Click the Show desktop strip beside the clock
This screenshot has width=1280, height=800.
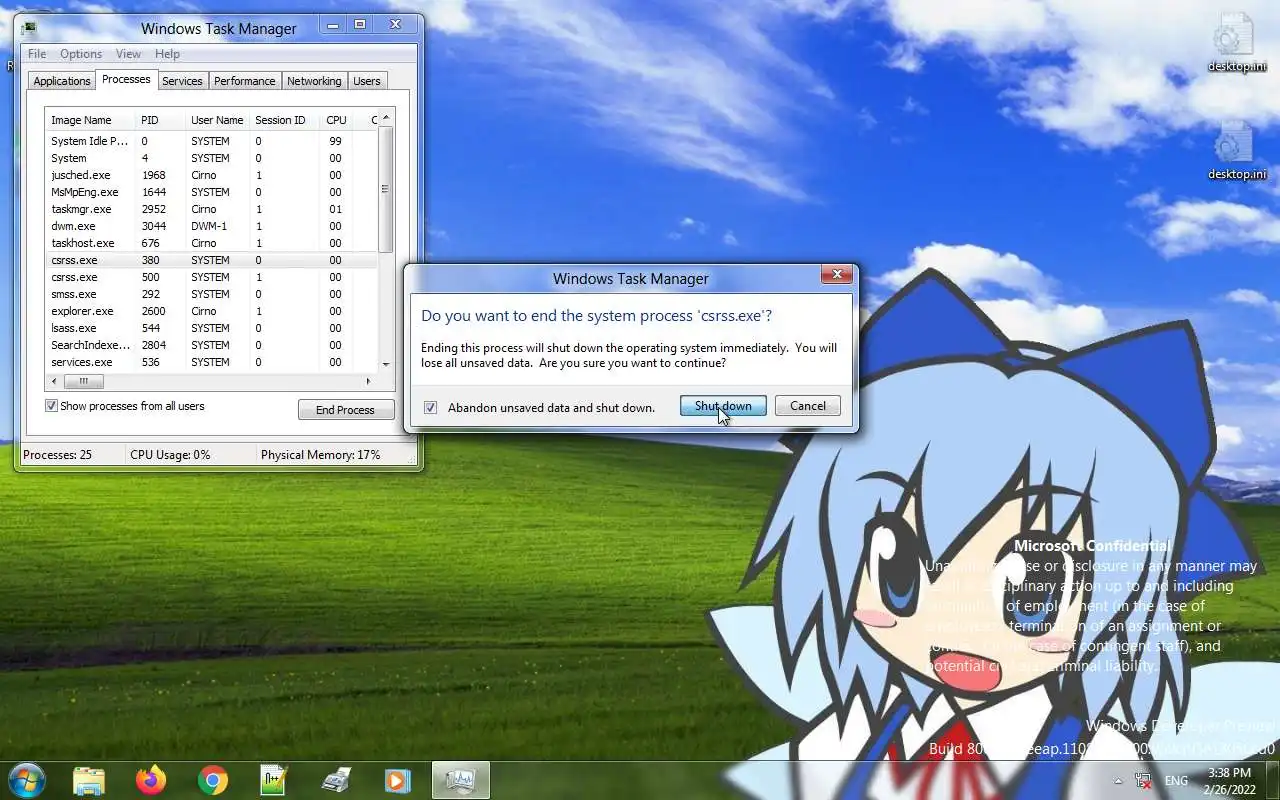click(1273, 781)
